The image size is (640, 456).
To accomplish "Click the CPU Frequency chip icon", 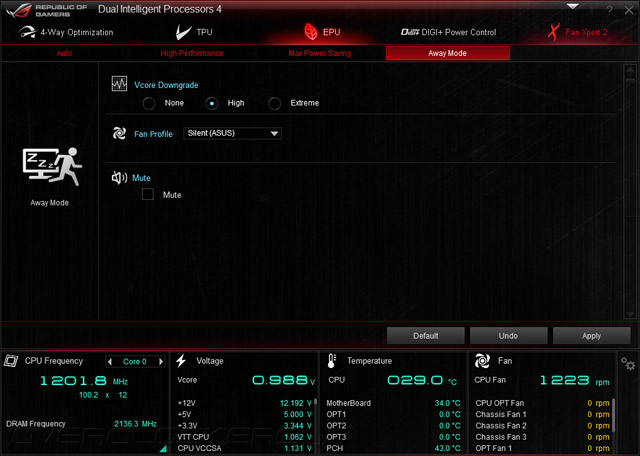I will [x=11, y=361].
